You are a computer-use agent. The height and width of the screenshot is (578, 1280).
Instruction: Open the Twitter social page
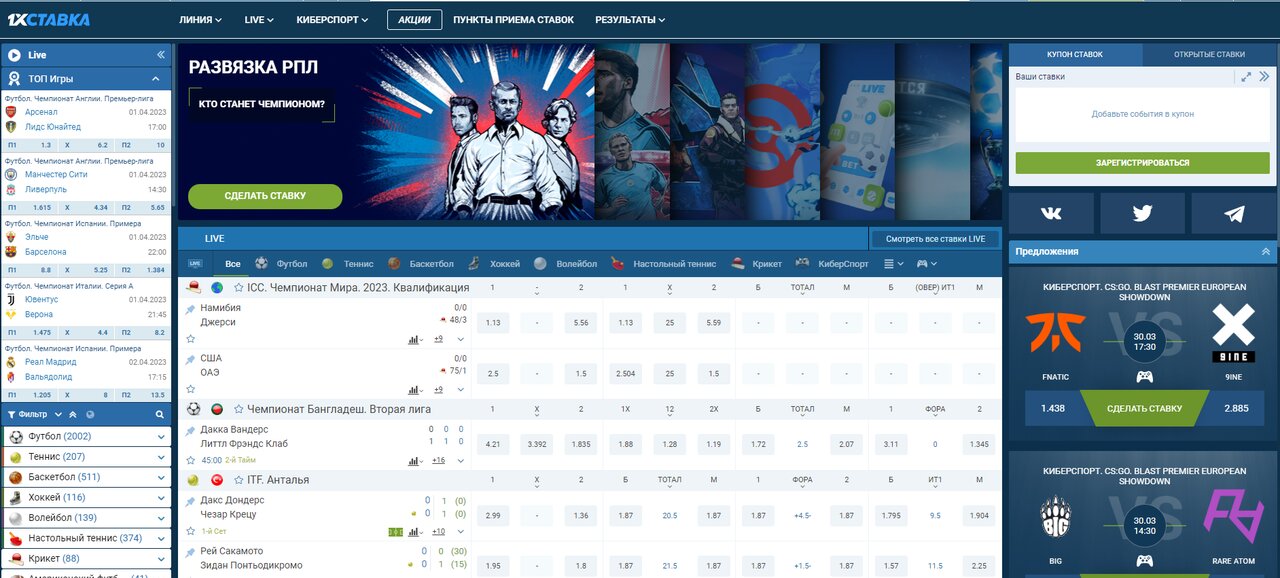click(x=1143, y=213)
